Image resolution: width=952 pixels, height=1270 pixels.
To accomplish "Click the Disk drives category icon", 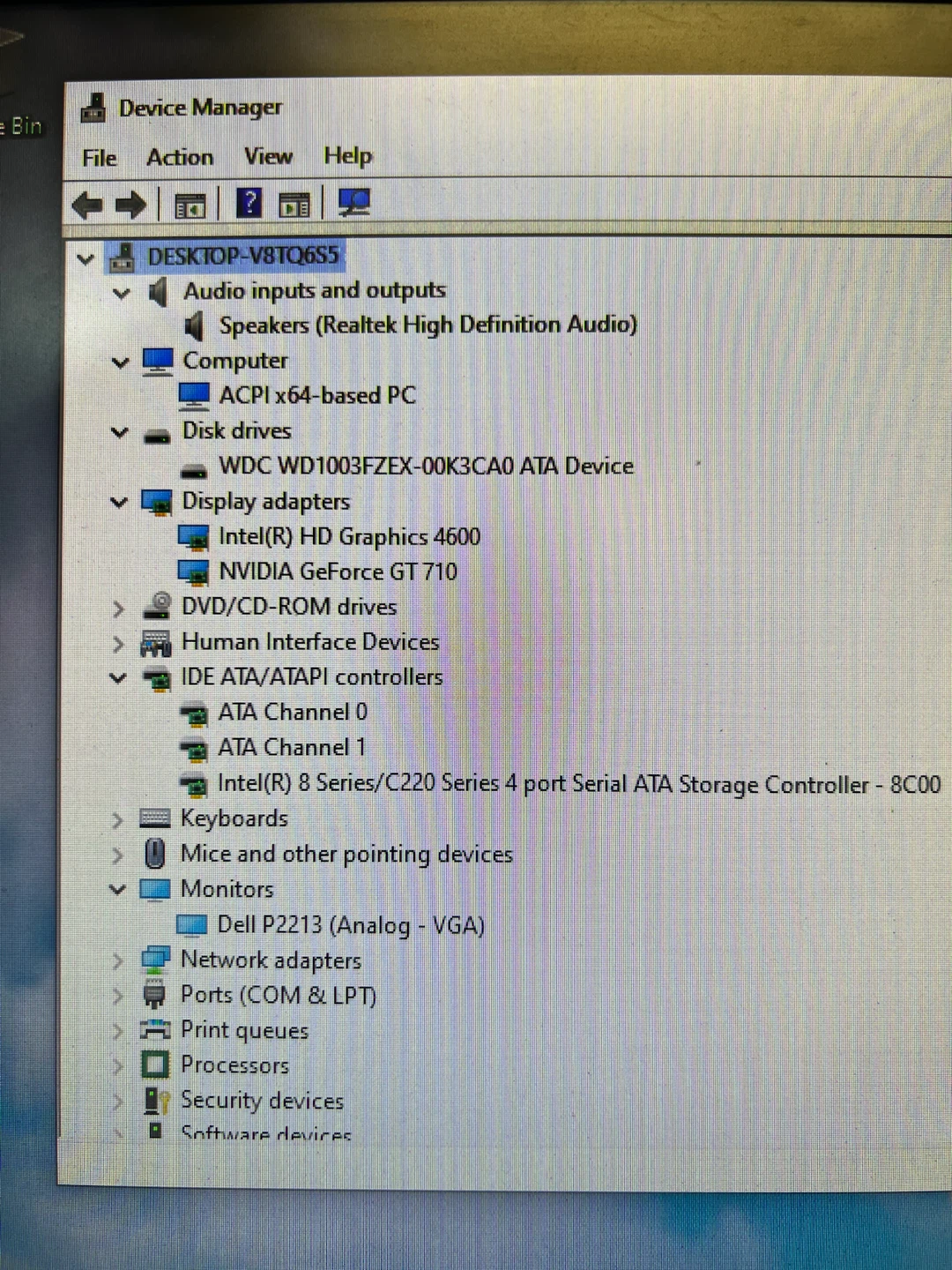I will click(157, 435).
